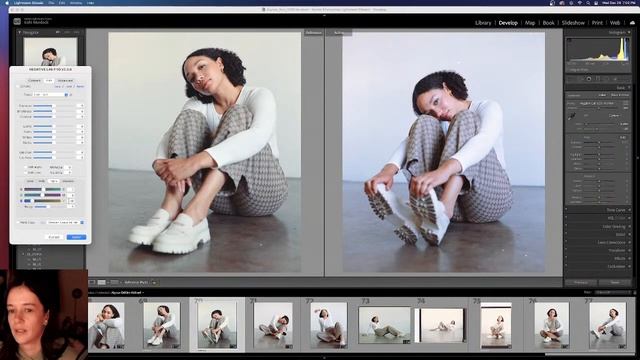Toggle the Tone Curve panel switch
The height and width of the screenshot is (360, 640).
(x=567, y=210)
